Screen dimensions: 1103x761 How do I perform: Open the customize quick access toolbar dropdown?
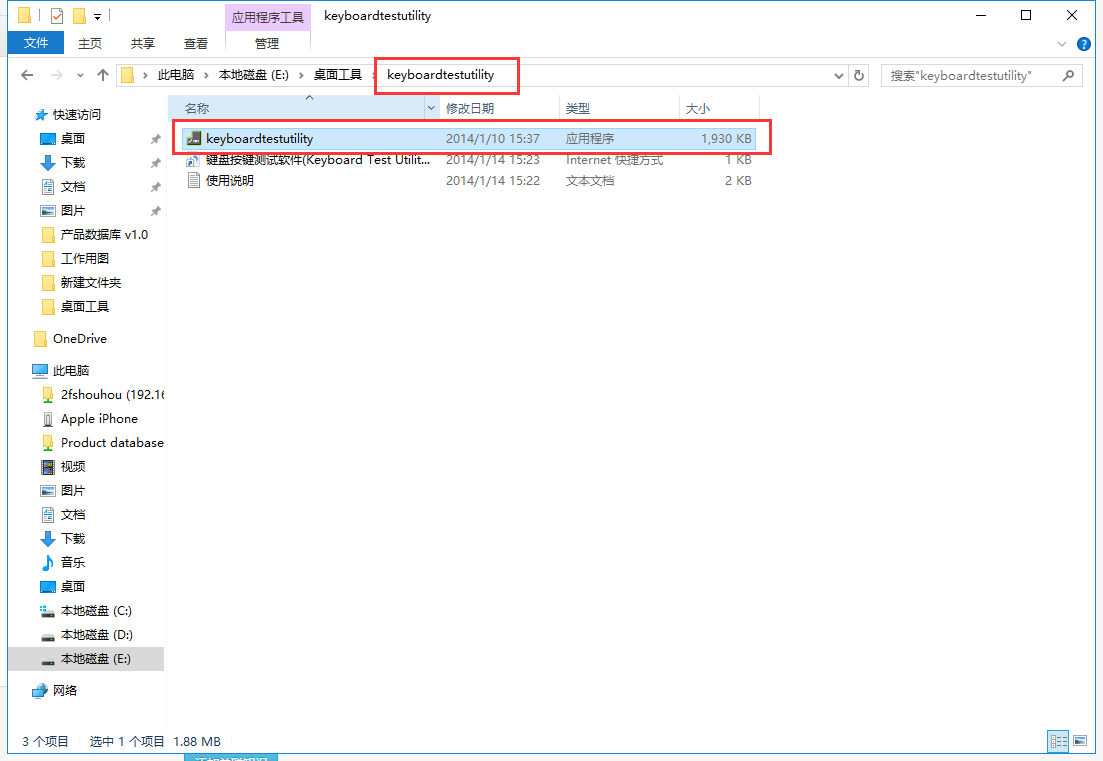click(98, 16)
